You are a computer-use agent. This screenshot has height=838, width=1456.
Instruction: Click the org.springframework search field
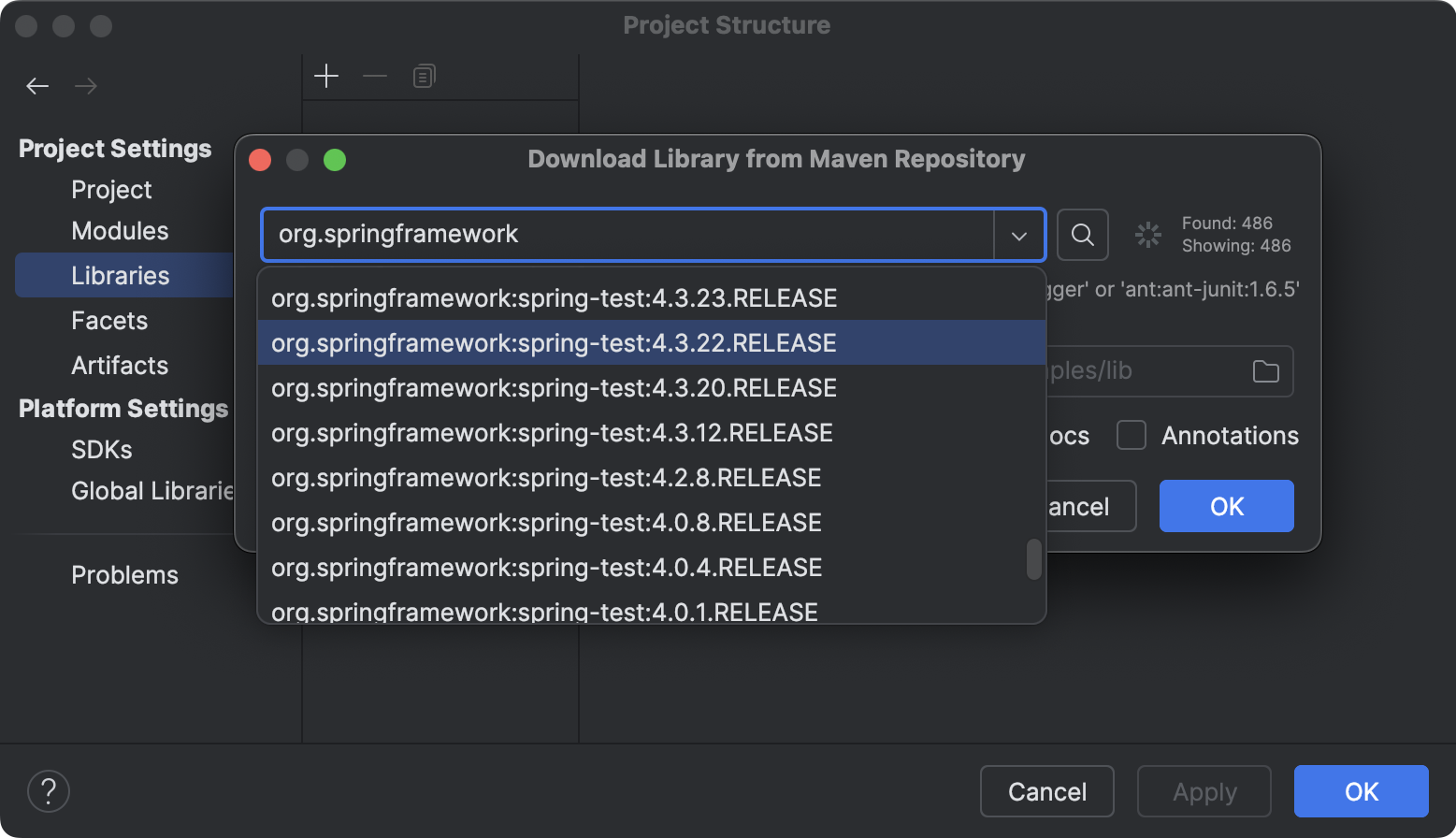(627, 235)
